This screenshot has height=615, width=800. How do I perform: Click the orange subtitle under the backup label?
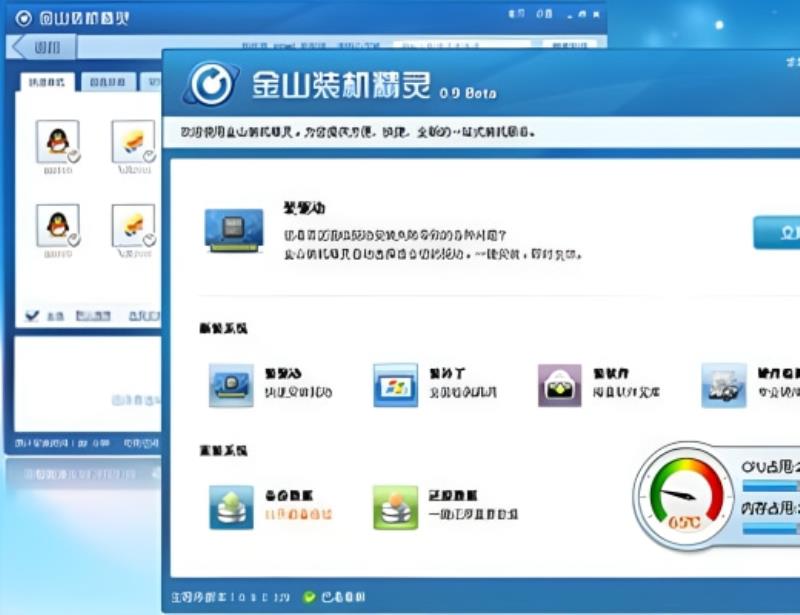[298, 514]
